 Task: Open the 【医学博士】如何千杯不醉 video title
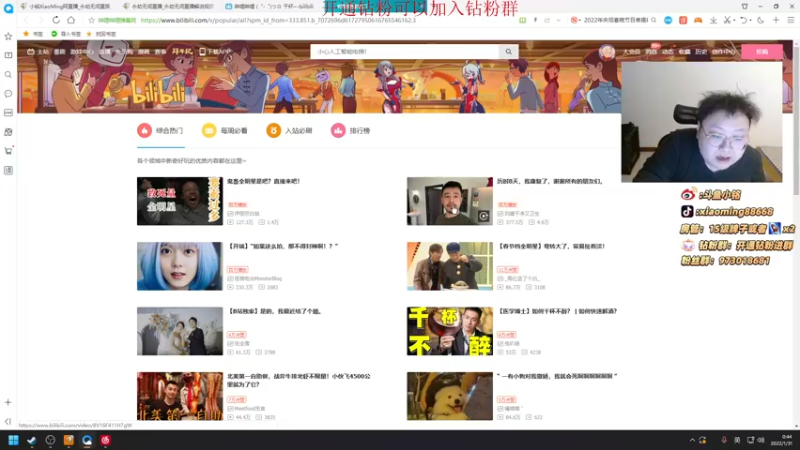pos(557,311)
